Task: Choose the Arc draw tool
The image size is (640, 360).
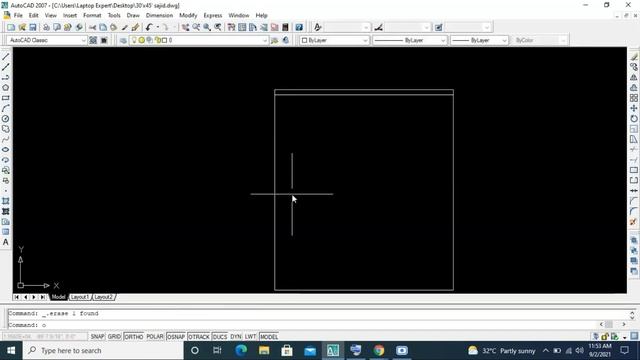Action: coord(6,109)
